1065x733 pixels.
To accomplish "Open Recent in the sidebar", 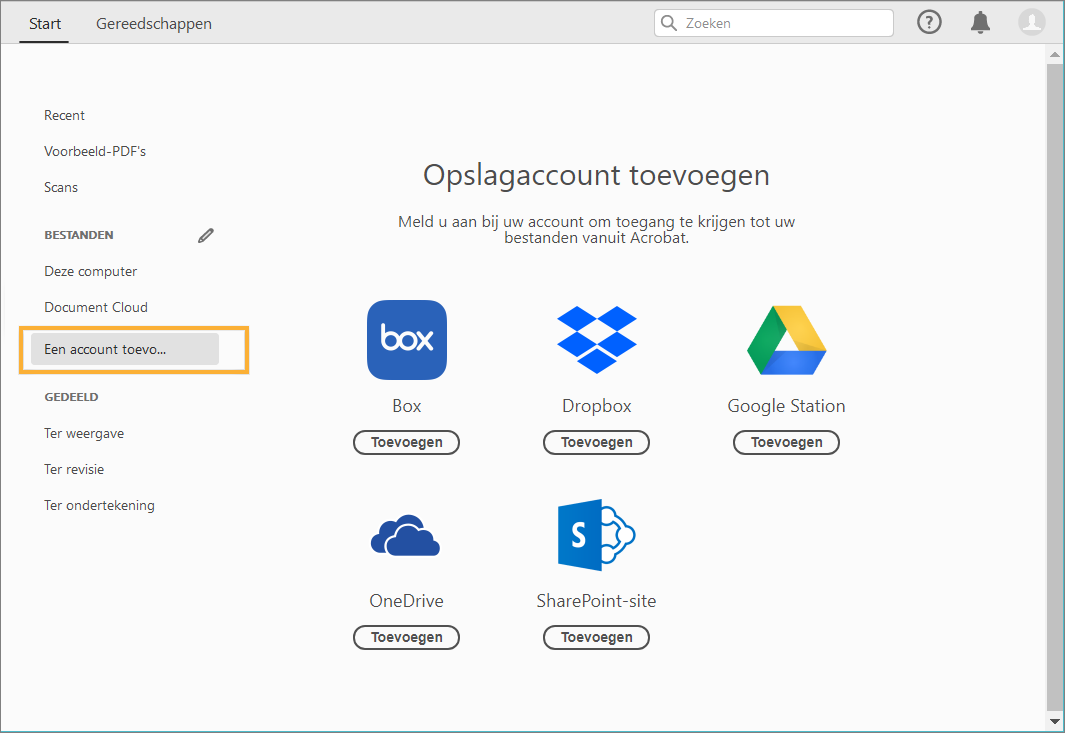I will point(65,115).
